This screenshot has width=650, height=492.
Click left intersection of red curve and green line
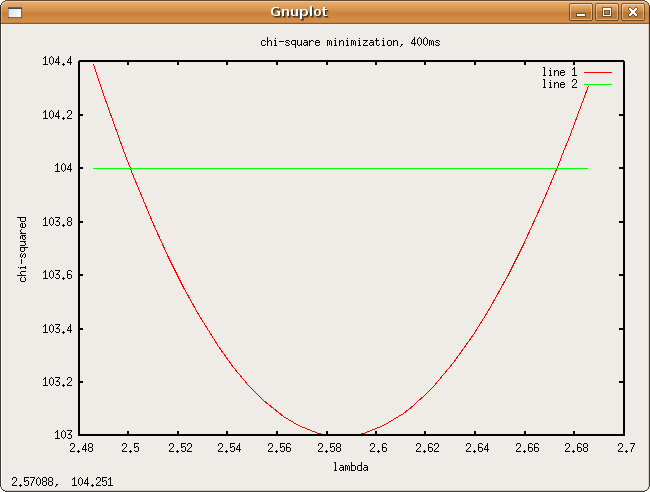130,168
